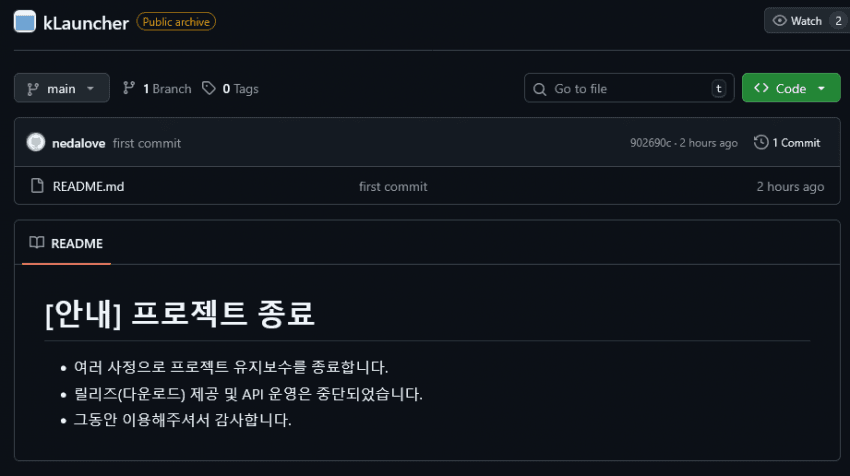Open the 902690c commit hash
850x476 pixels.
(x=650, y=143)
